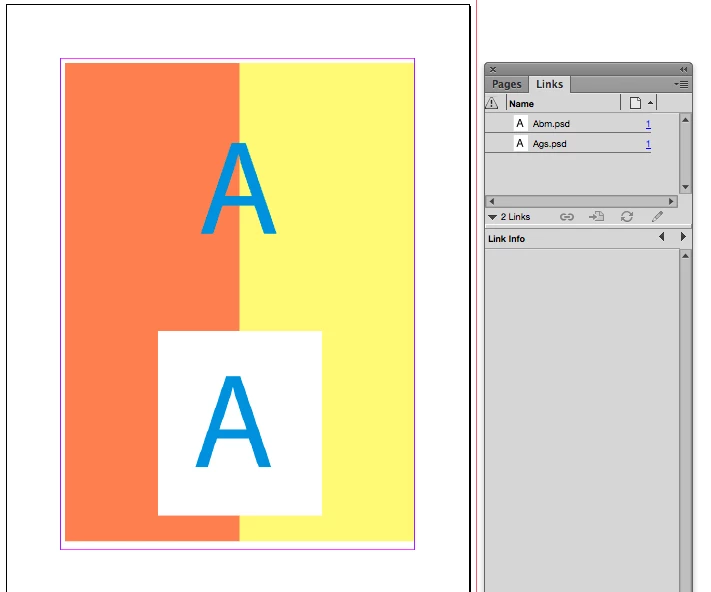711x592 pixels.
Task: Toggle sort order arrow in header
Action: coord(650,103)
